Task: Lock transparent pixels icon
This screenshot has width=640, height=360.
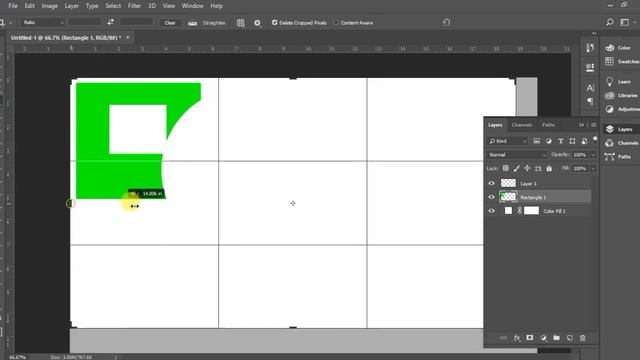Action: point(506,168)
